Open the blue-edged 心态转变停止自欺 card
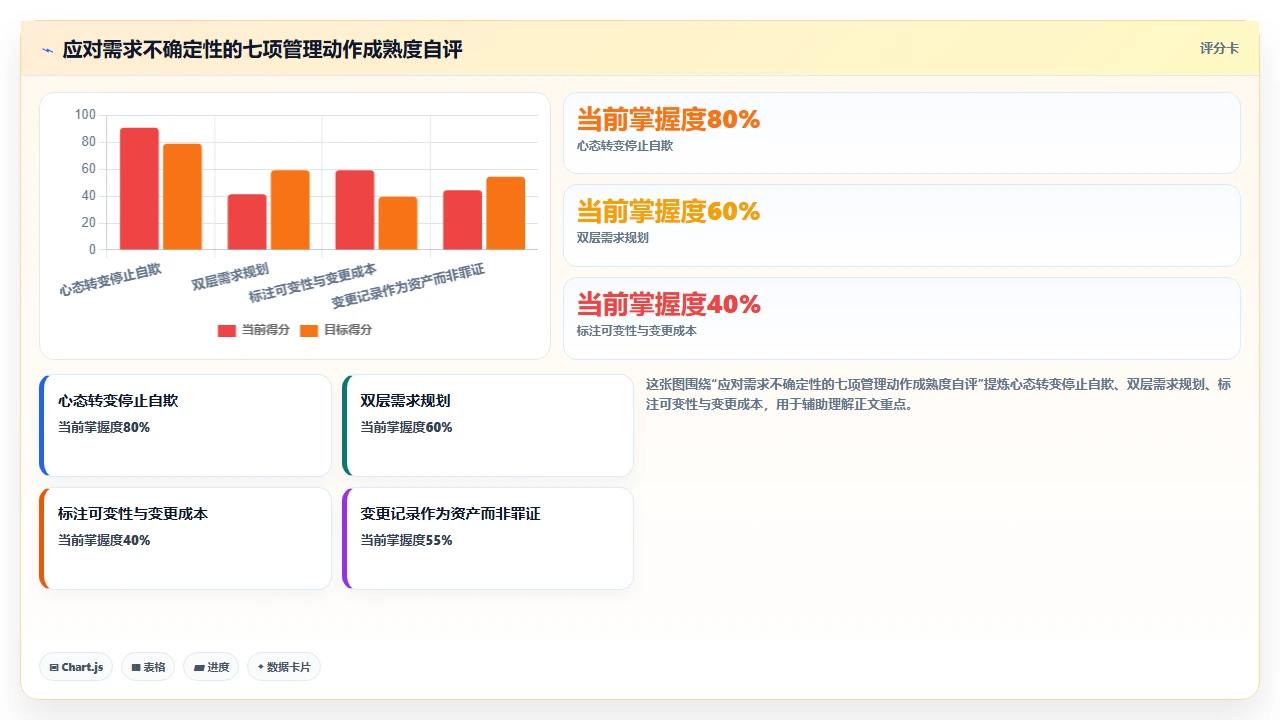This screenshot has height=720, width=1280. (185, 425)
